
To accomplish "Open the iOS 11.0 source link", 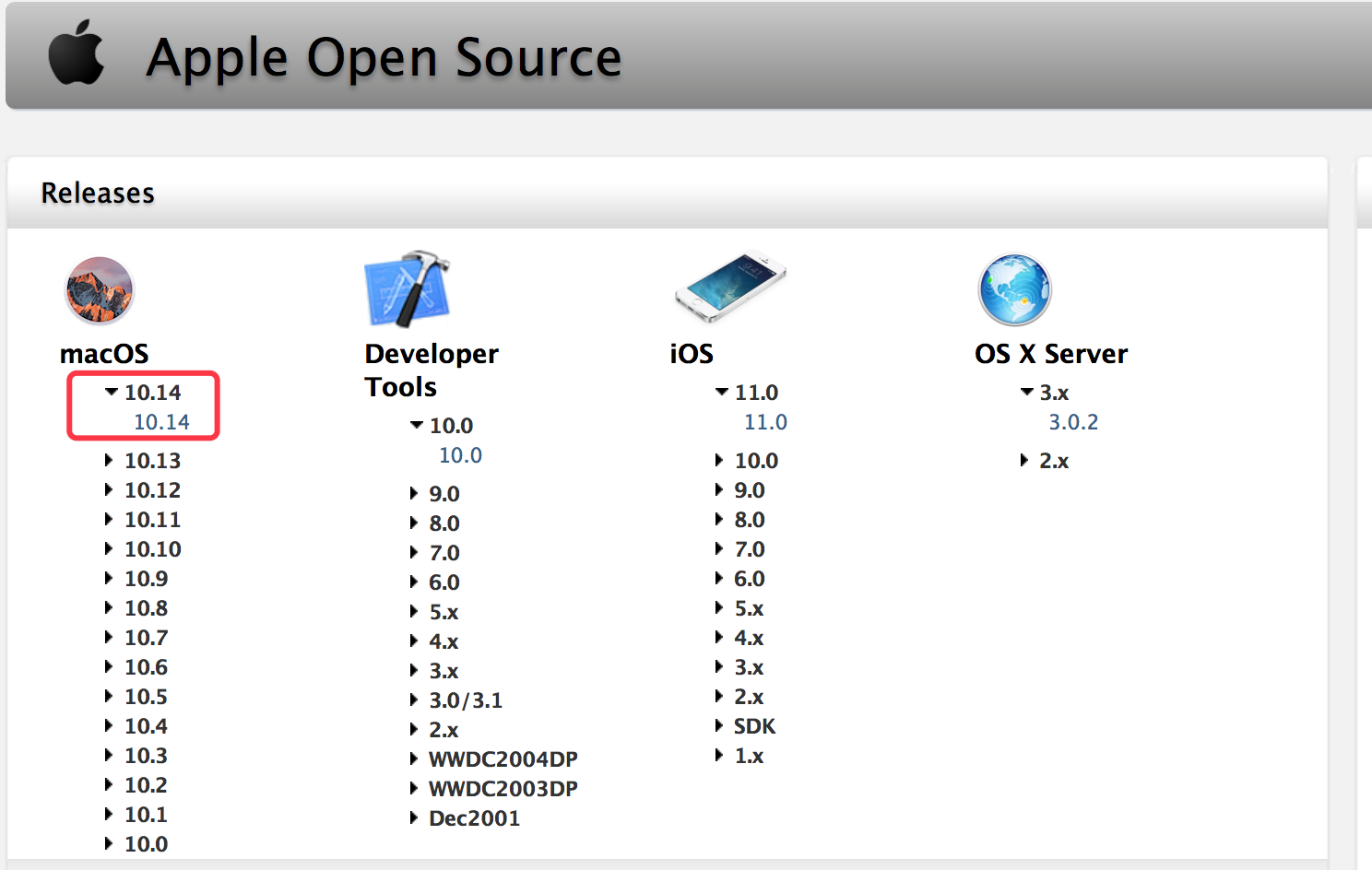I will (x=765, y=422).
